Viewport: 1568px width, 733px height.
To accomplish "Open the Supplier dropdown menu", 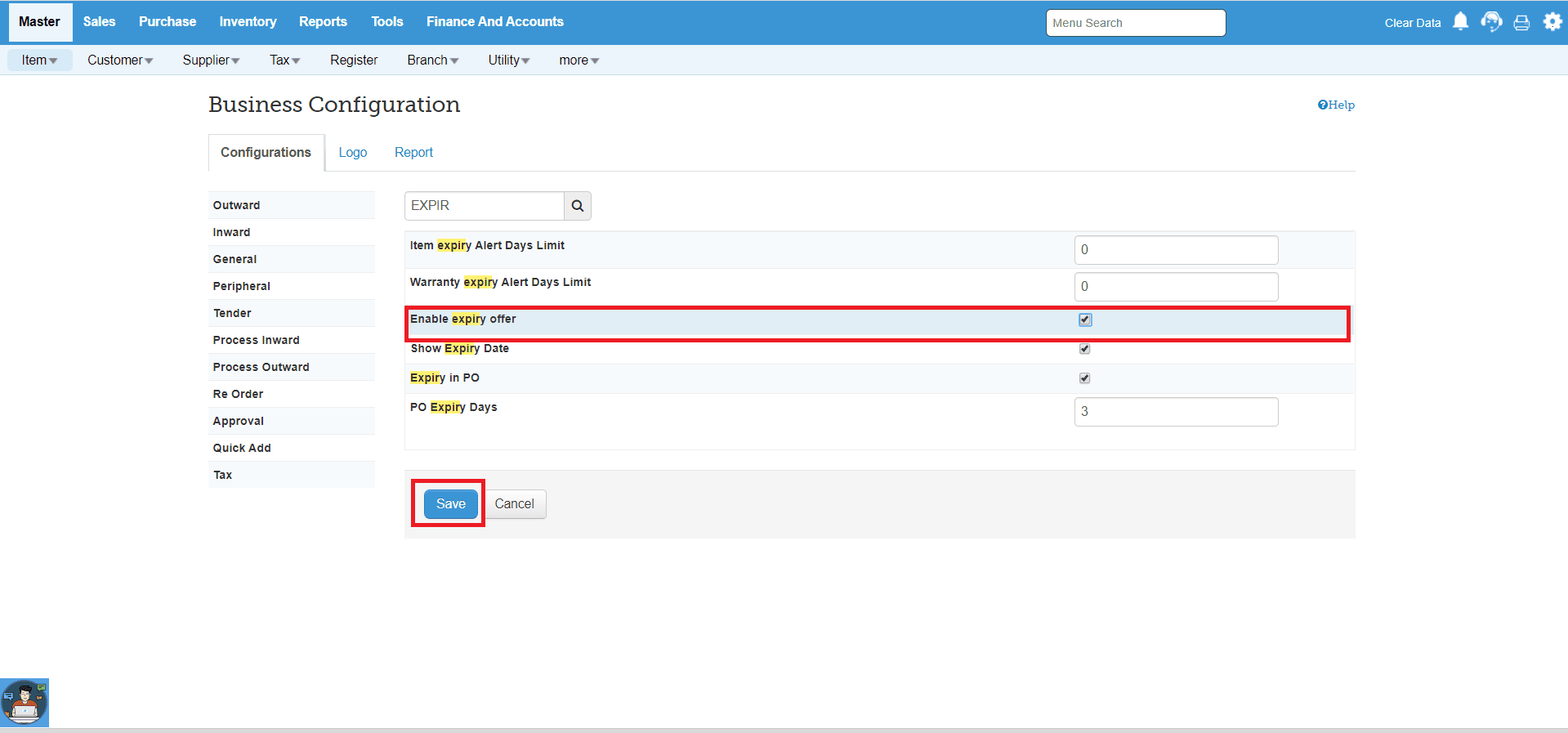I will [211, 60].
